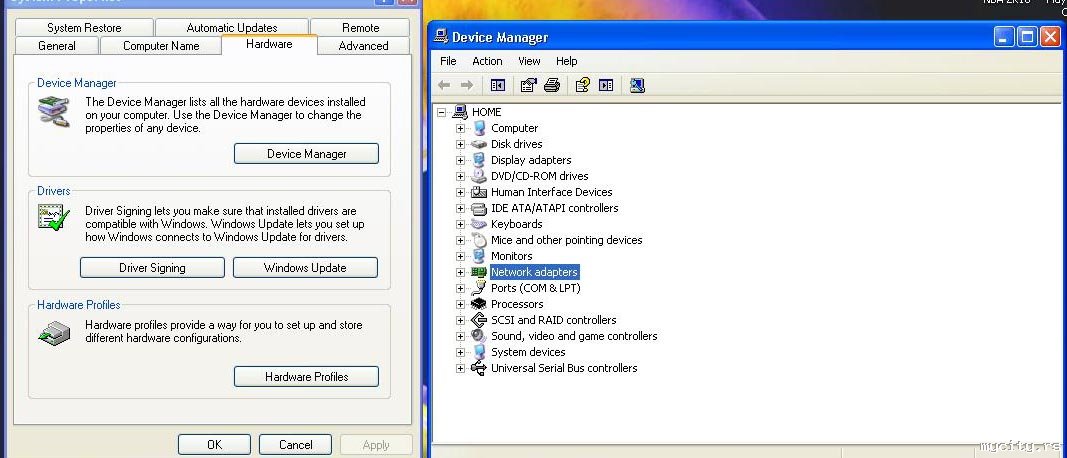Click the System devices icon

click(x=479, y=352)
